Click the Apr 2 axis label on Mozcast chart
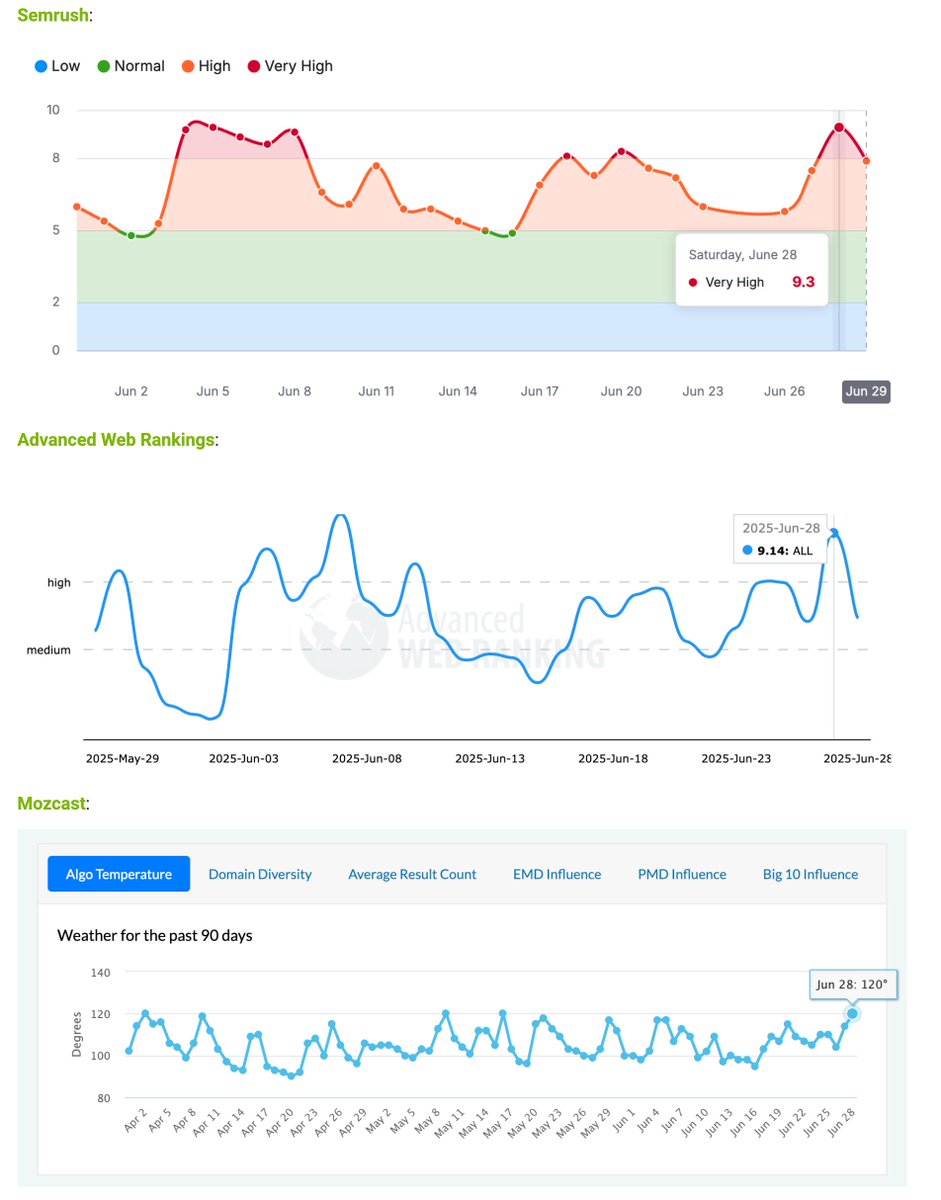The width and height of the screenshot is (941, 1200). tap(136, 1120)
